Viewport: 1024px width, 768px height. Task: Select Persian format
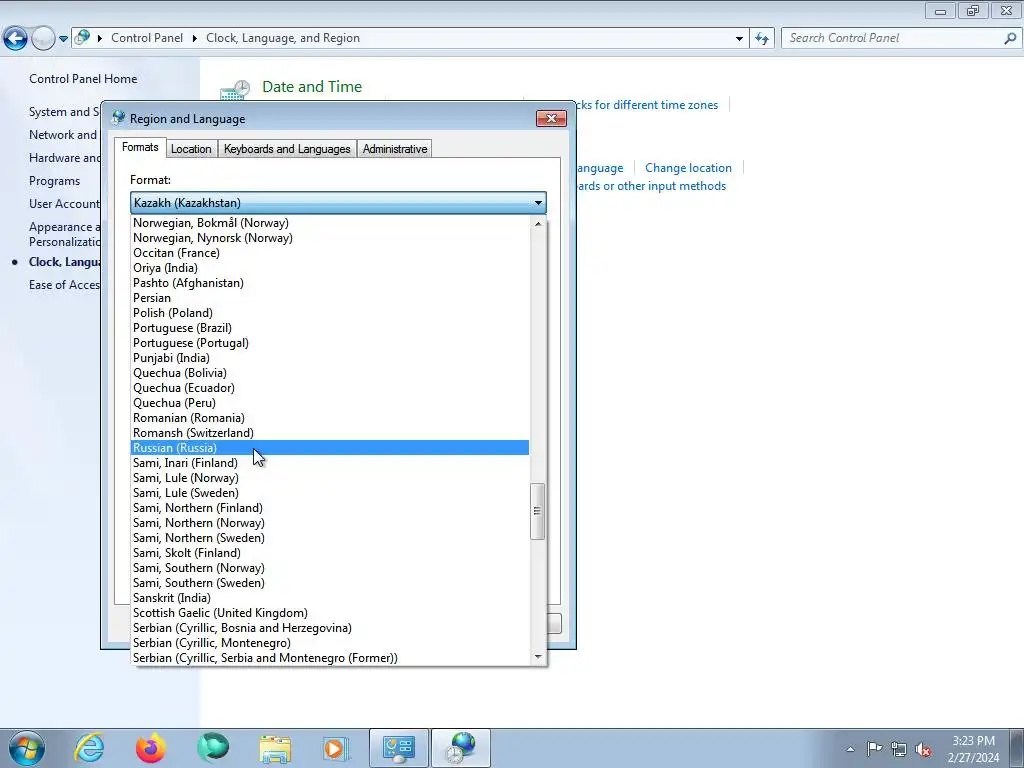pos(330,298)
